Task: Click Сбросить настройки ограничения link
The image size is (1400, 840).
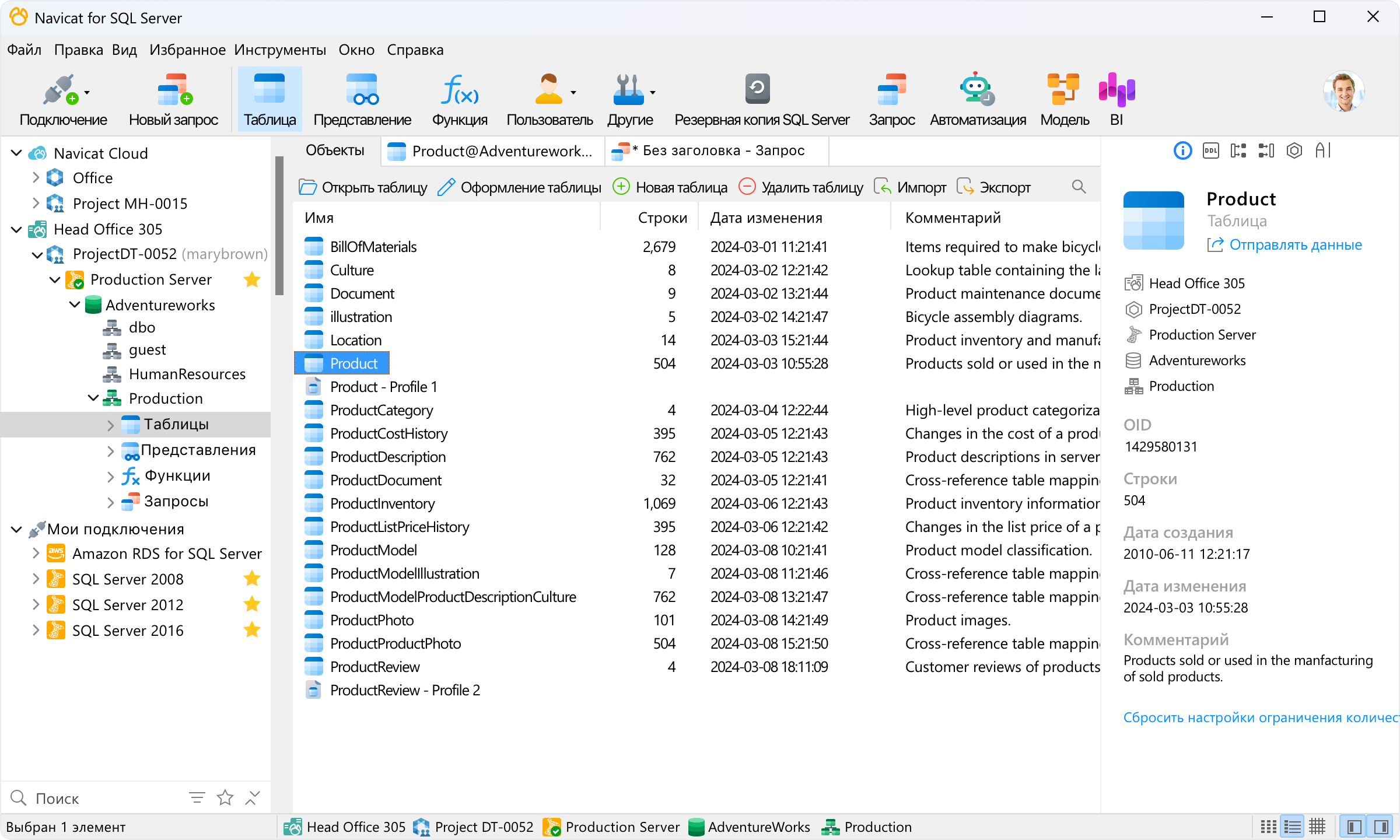Action: point(1261,717)
